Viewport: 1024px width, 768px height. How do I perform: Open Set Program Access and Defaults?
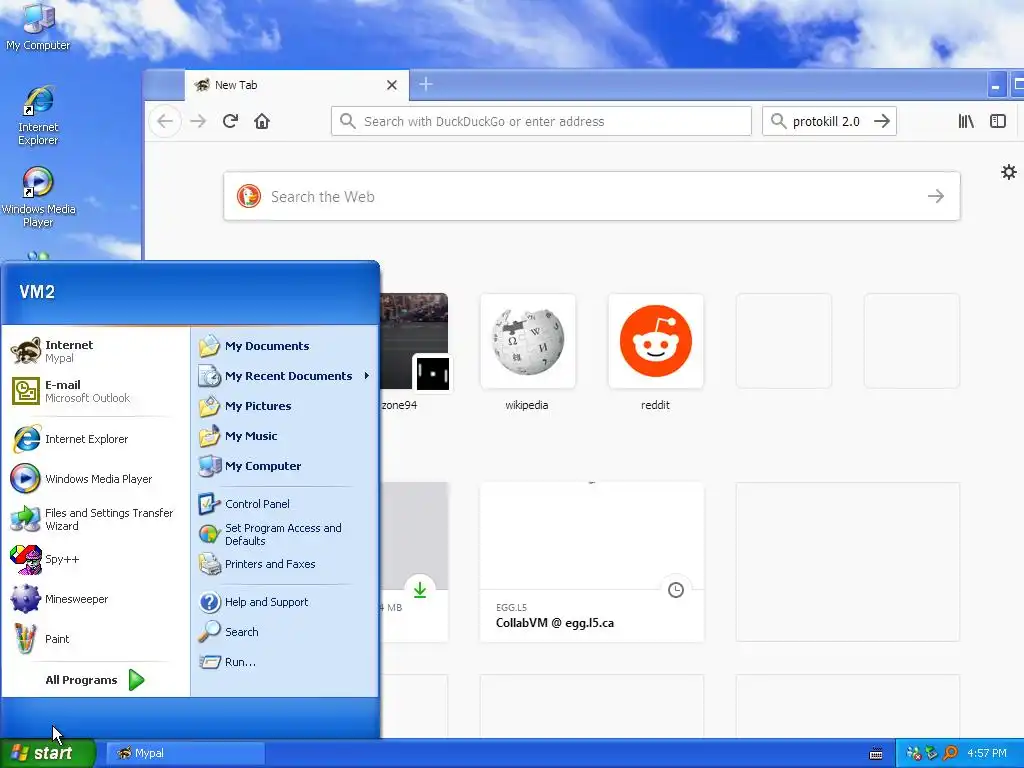[285, 534]
